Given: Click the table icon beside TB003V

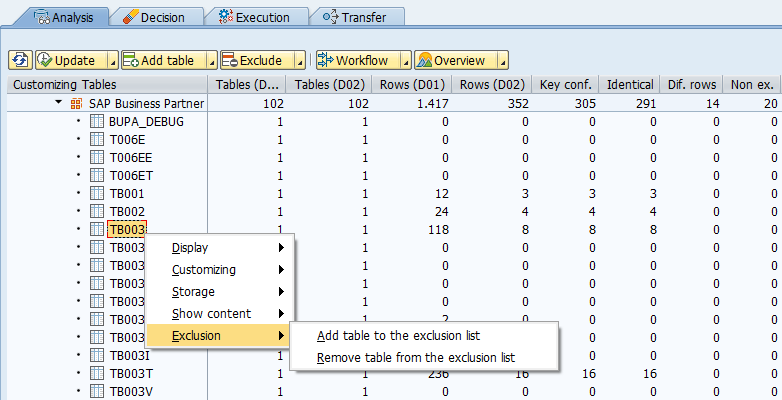Looking at the screenshot, I should pyautogui.click(x=97, y=391).
